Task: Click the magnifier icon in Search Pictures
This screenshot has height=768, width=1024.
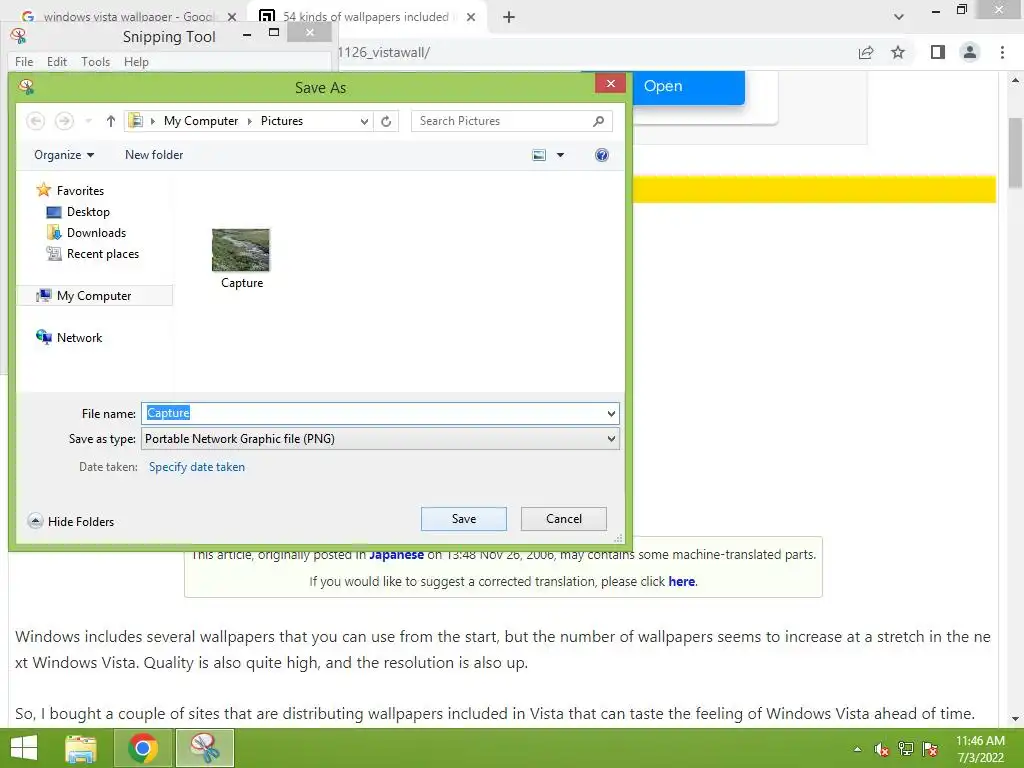Action: click(x=598, y=121)
